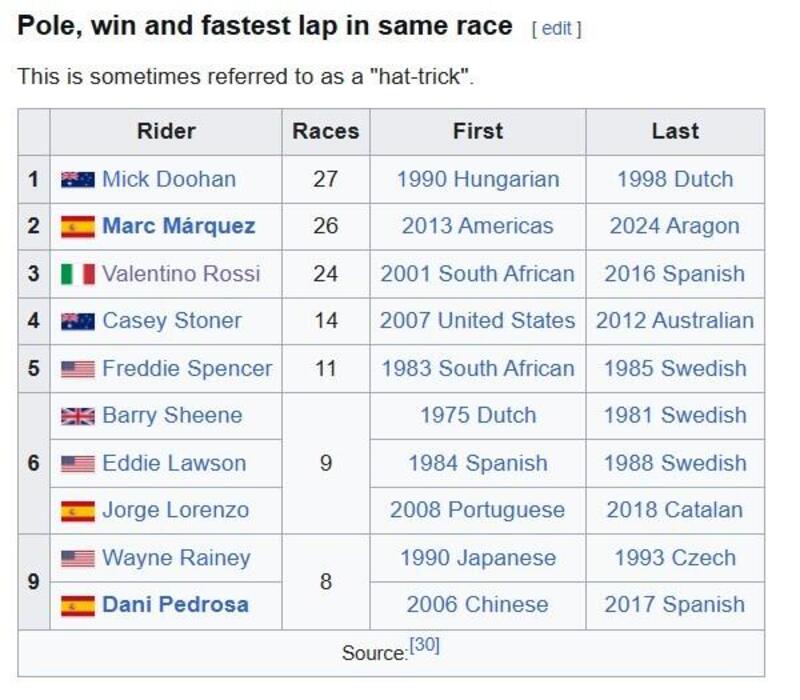Click the Races column header
Image resolution: width=800 pixels, height=700 pixels.
click(325, 132)
